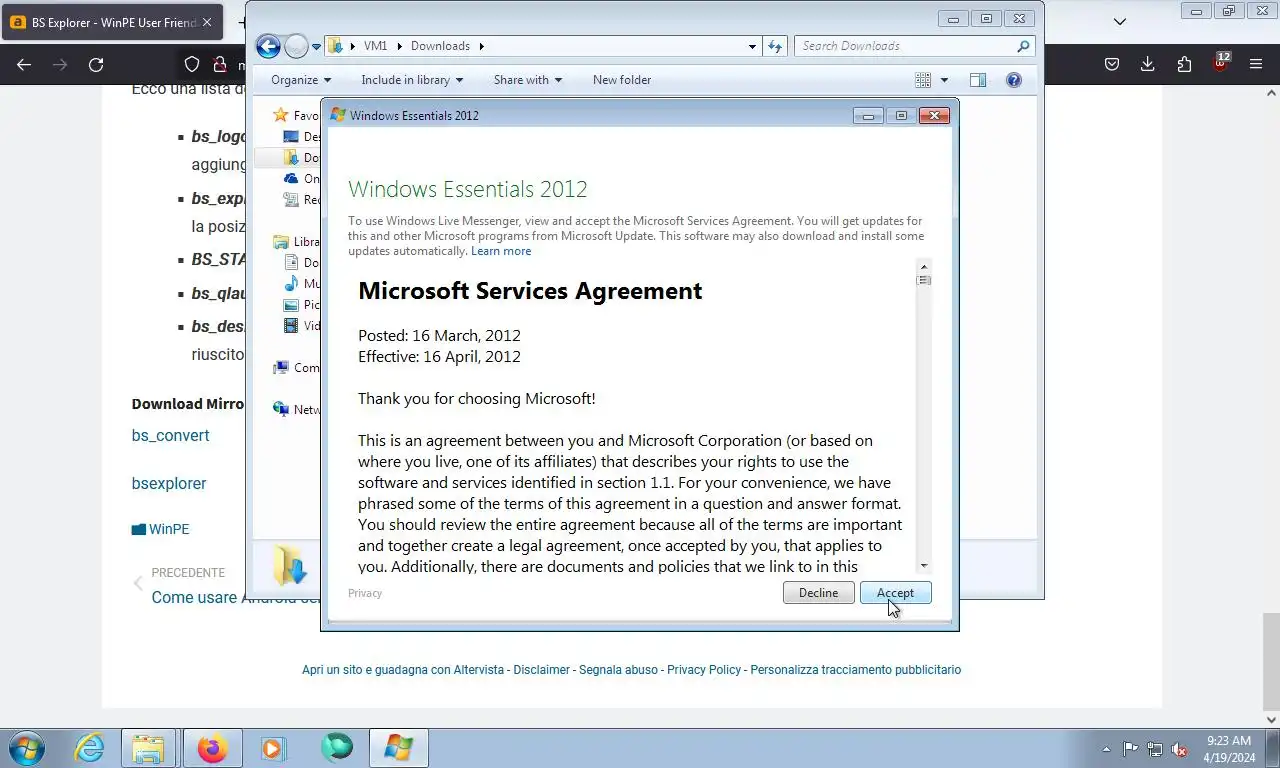Switch to Windows Explorer taskbar button
Image resolution: width=1280 pixels, height=768 pixels.
(x=149, y=748)
